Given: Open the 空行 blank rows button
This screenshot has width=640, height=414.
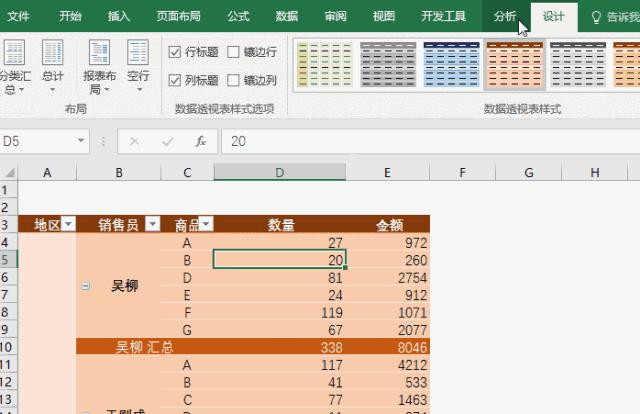Looking at the screenshot, I should [x=138, y=67].
